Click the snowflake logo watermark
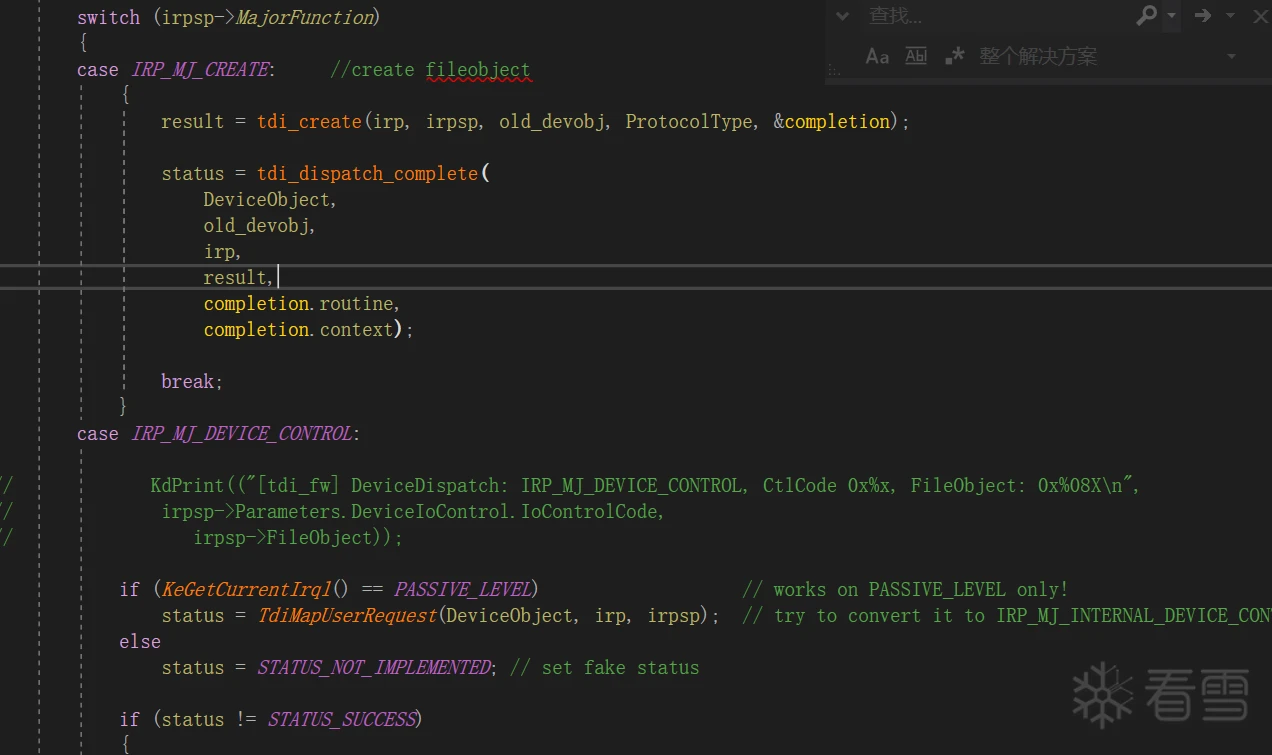The image size is (1272, 755). pyautogui.click(x=1102, y=694)
